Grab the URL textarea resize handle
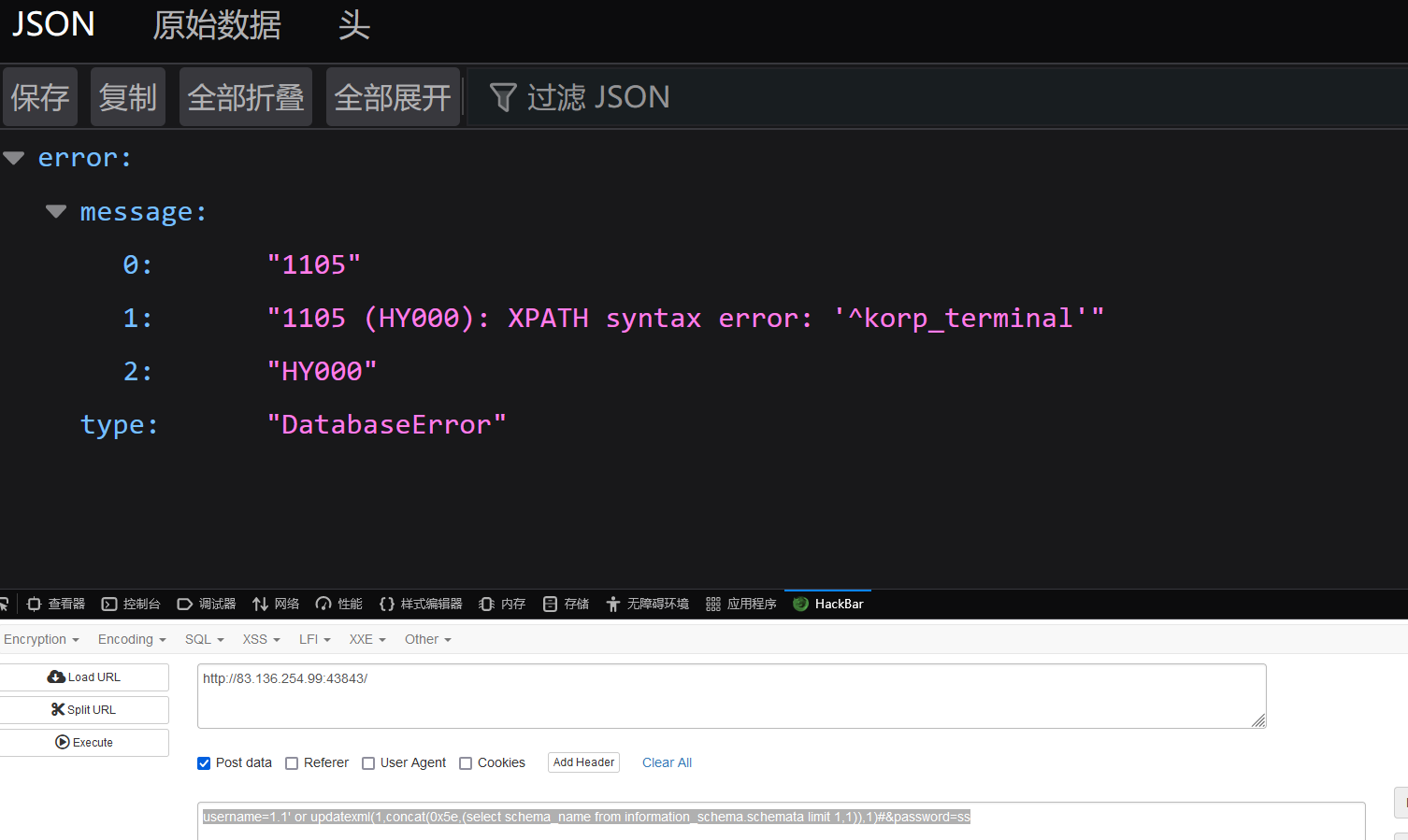Screen dimensions: 1408x840 [x=1258, y=720]
